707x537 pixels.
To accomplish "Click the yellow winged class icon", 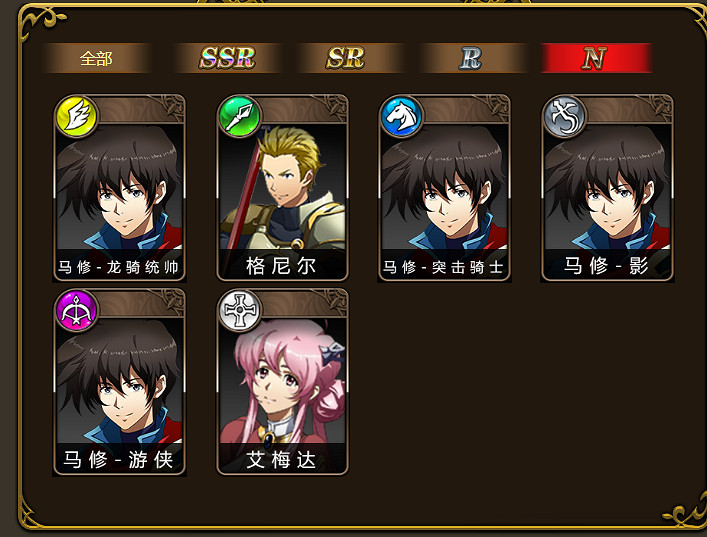I will coord(77,116).
